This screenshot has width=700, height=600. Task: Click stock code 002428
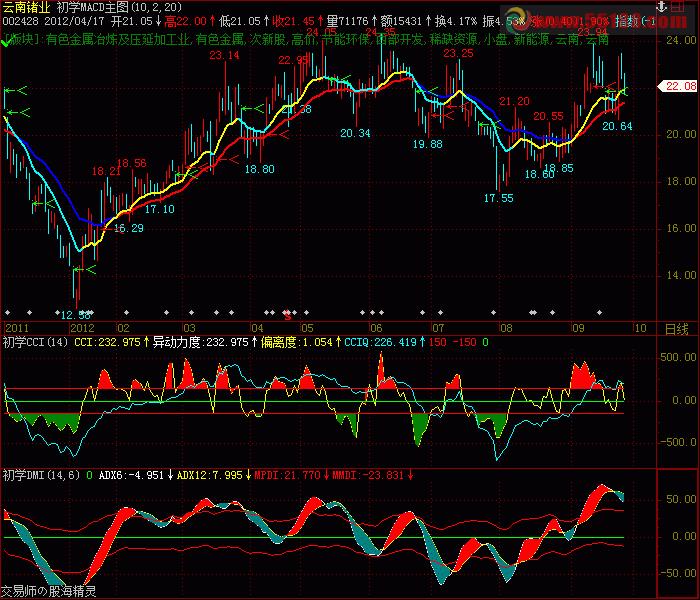(20, 21)
